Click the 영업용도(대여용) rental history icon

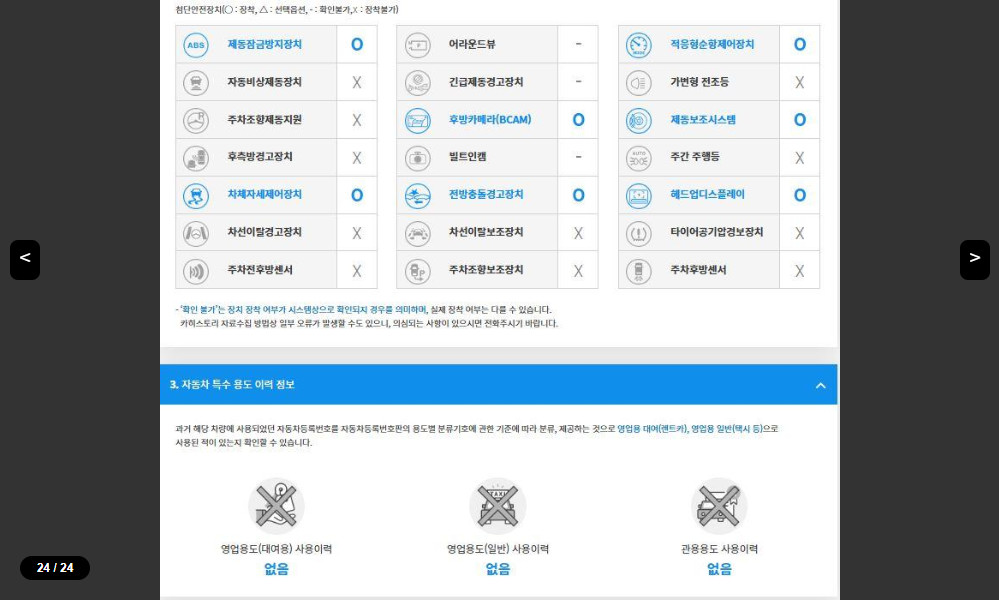(276, 505)
